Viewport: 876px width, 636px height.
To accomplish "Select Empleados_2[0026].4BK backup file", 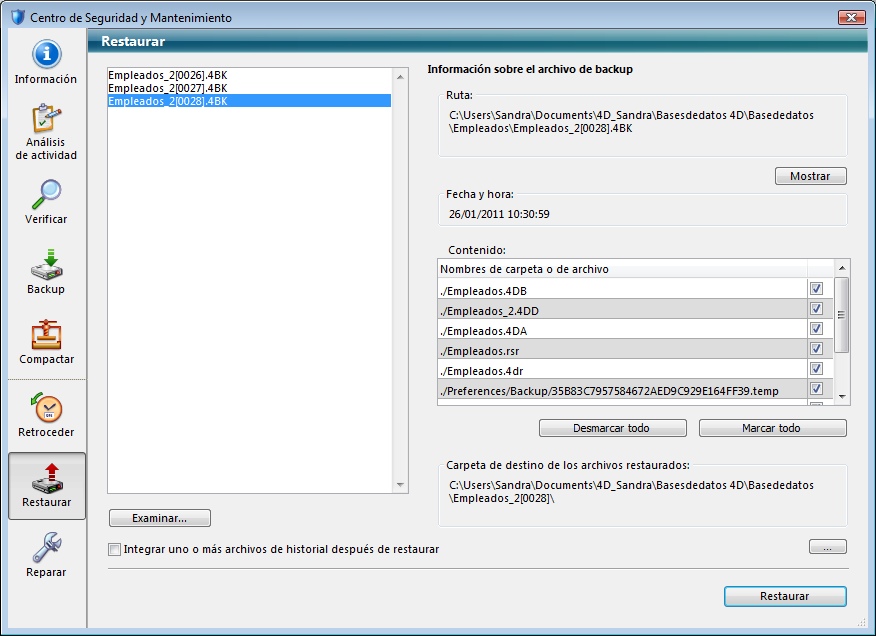I will 167,75.
